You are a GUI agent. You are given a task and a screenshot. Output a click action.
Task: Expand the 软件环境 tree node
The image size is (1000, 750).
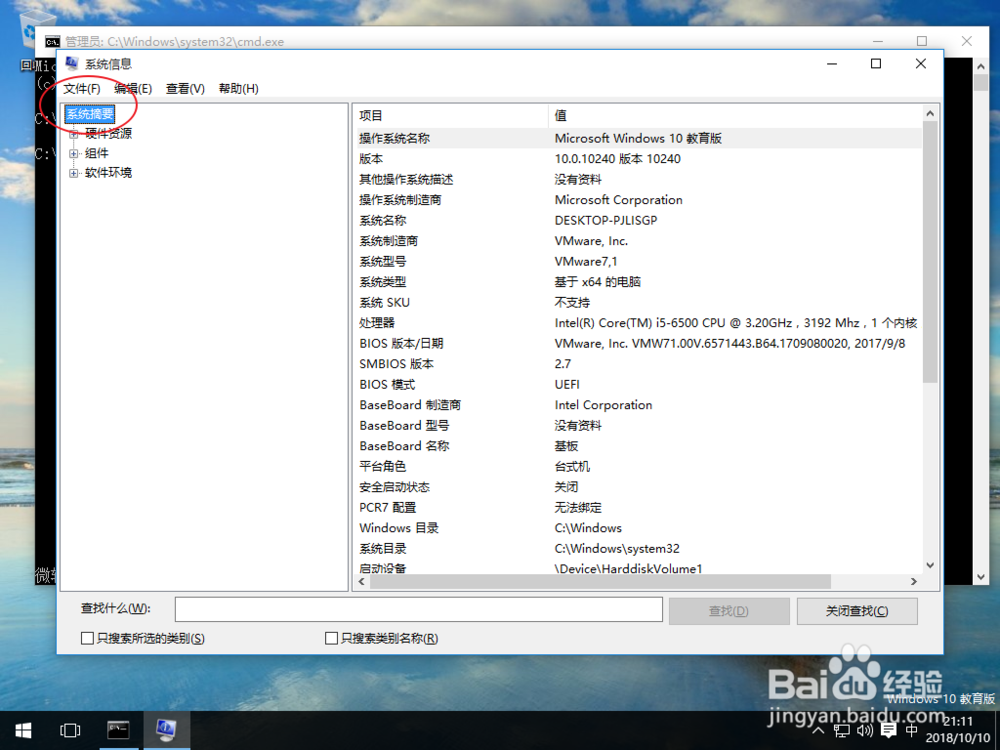pos(74,173)
